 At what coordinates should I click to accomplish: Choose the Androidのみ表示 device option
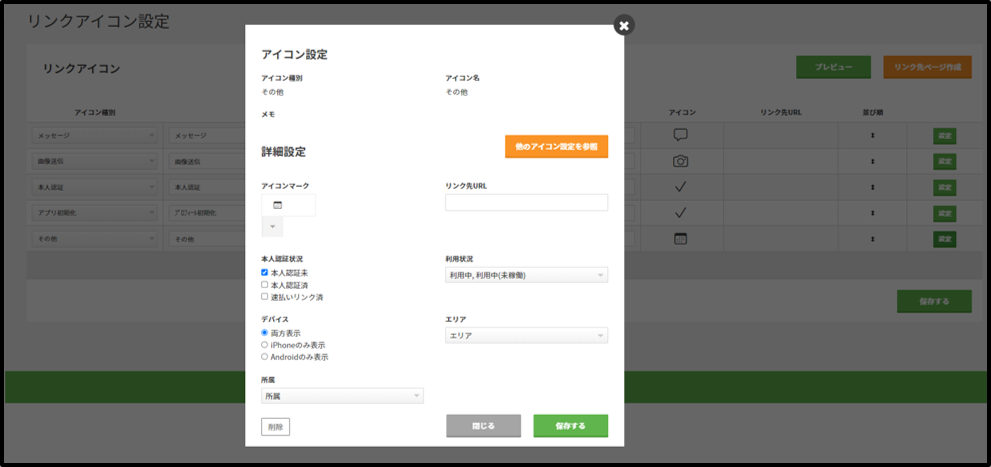coord(265,357)
